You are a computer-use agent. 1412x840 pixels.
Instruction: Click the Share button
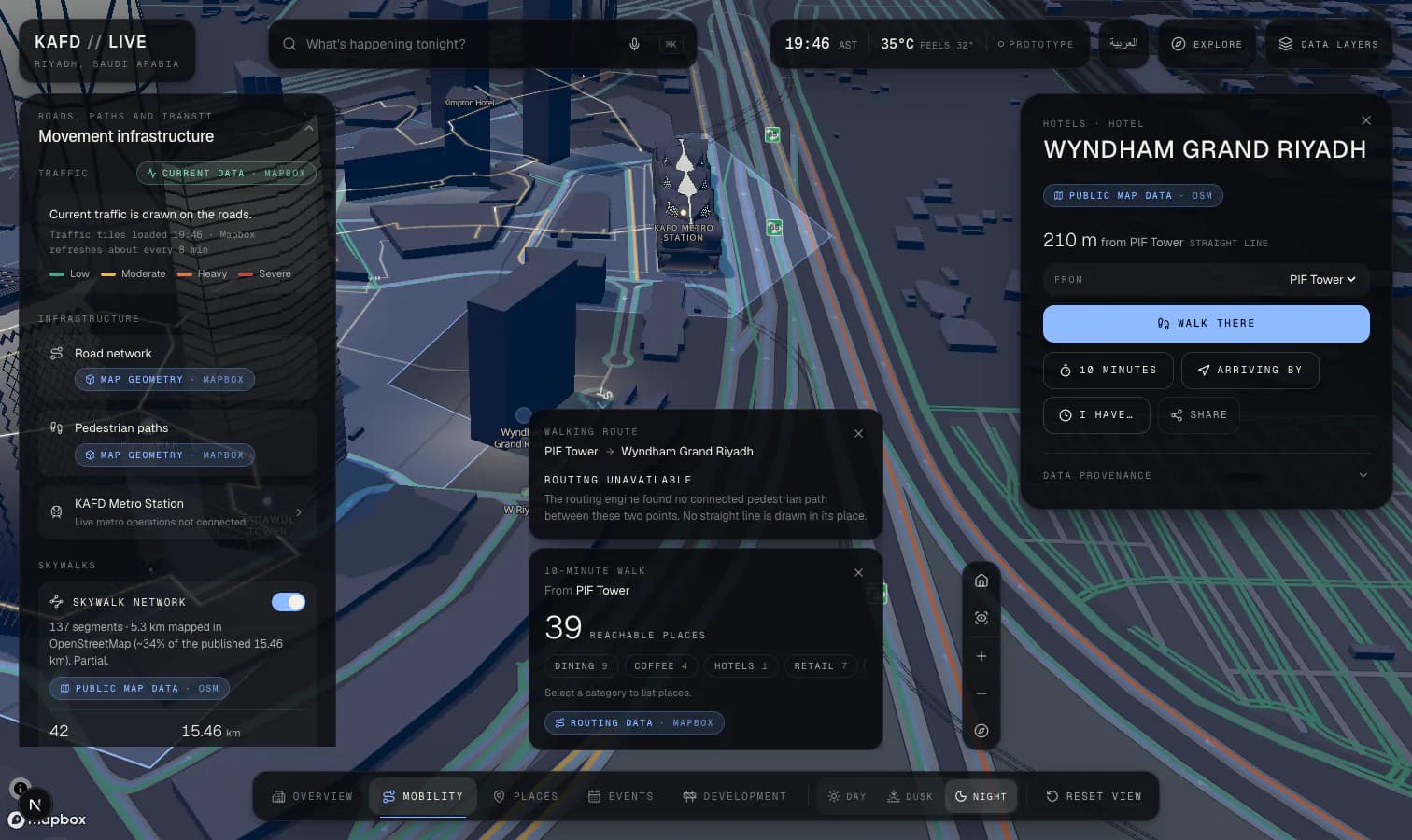1199,414
